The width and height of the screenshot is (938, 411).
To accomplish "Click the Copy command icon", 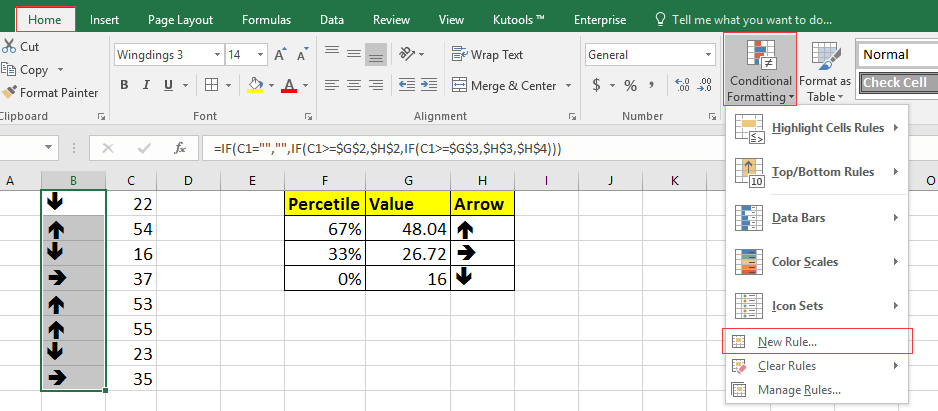I will point(8,69).
